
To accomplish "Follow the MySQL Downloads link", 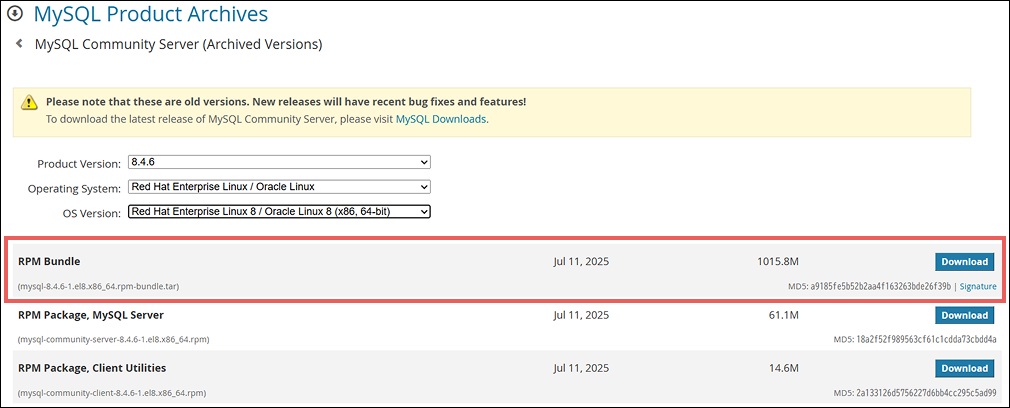I will [x=441, y=119].
